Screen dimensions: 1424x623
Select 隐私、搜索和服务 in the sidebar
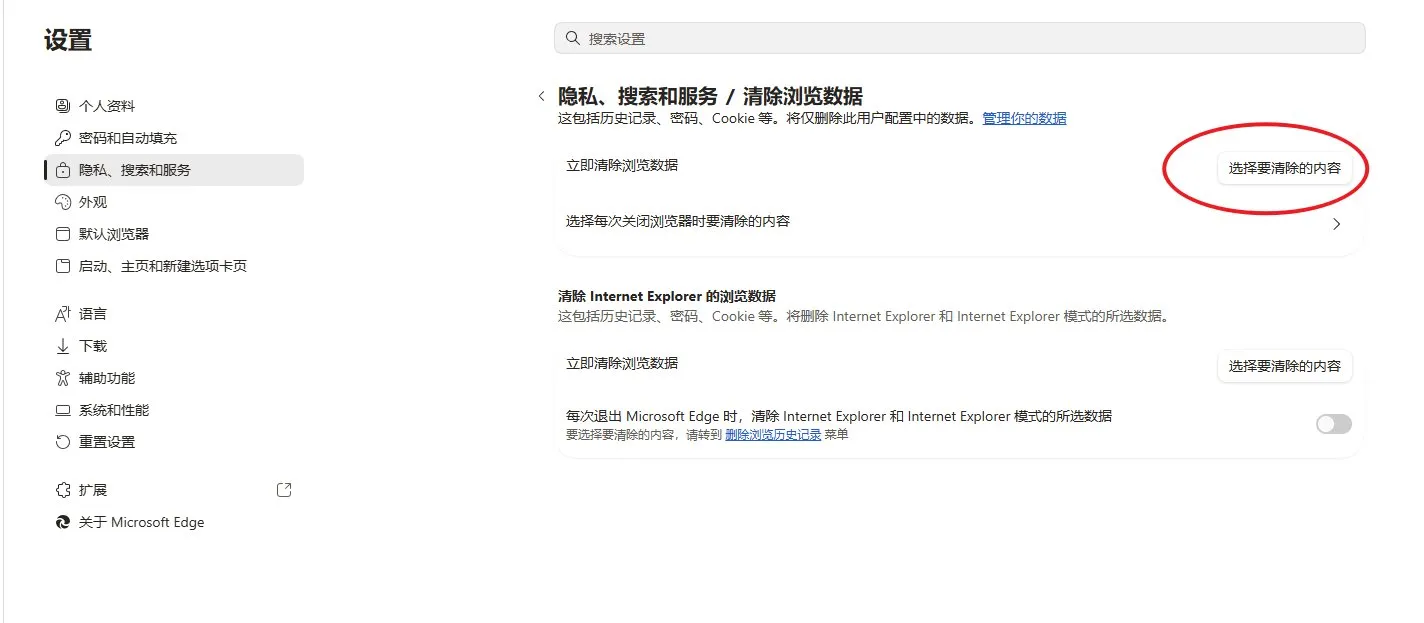[174, 170]
